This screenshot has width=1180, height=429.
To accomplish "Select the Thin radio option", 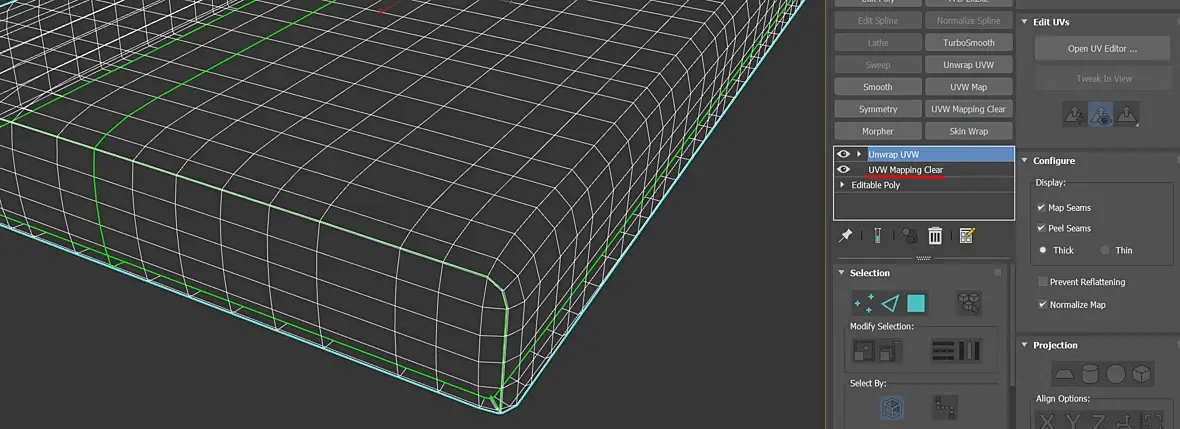I will click(1105, 250).
